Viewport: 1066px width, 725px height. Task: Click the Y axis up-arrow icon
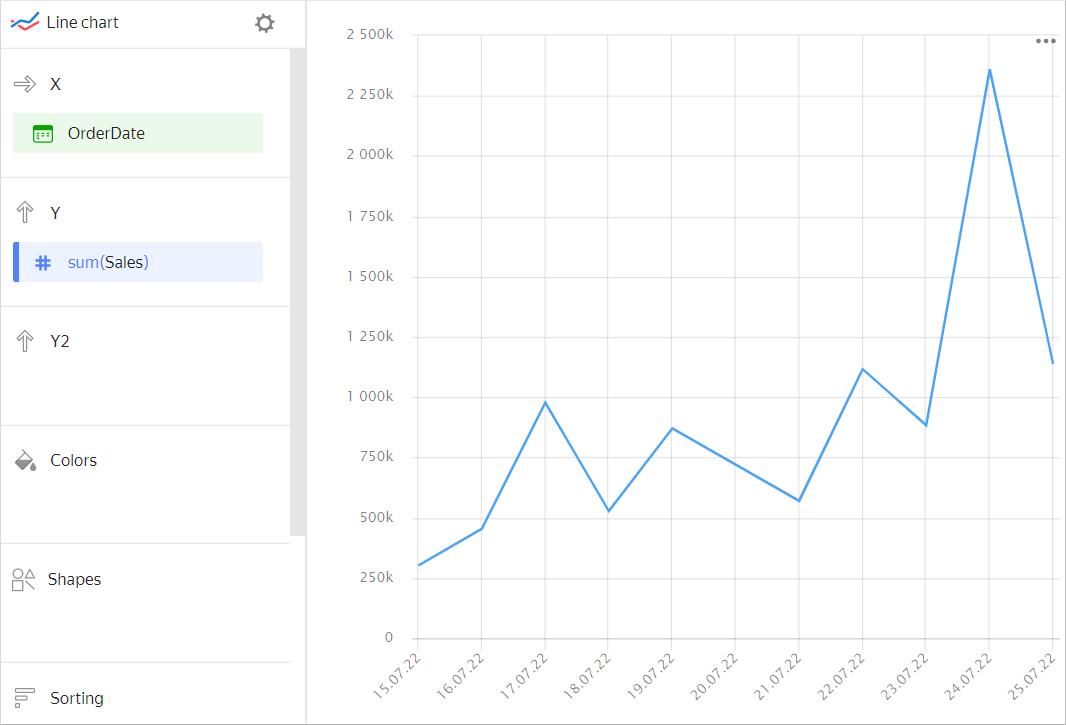pyautogui.click(x=25, y=213)
